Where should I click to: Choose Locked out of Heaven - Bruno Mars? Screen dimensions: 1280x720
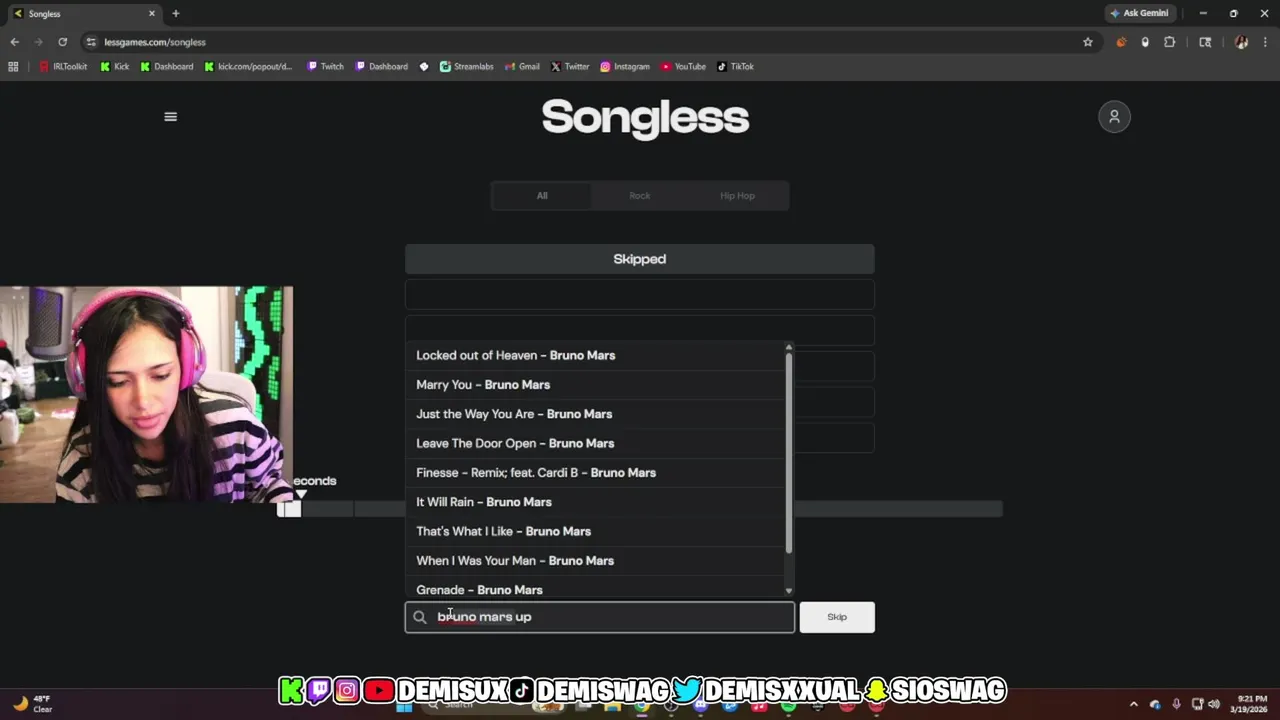(595, 355)
